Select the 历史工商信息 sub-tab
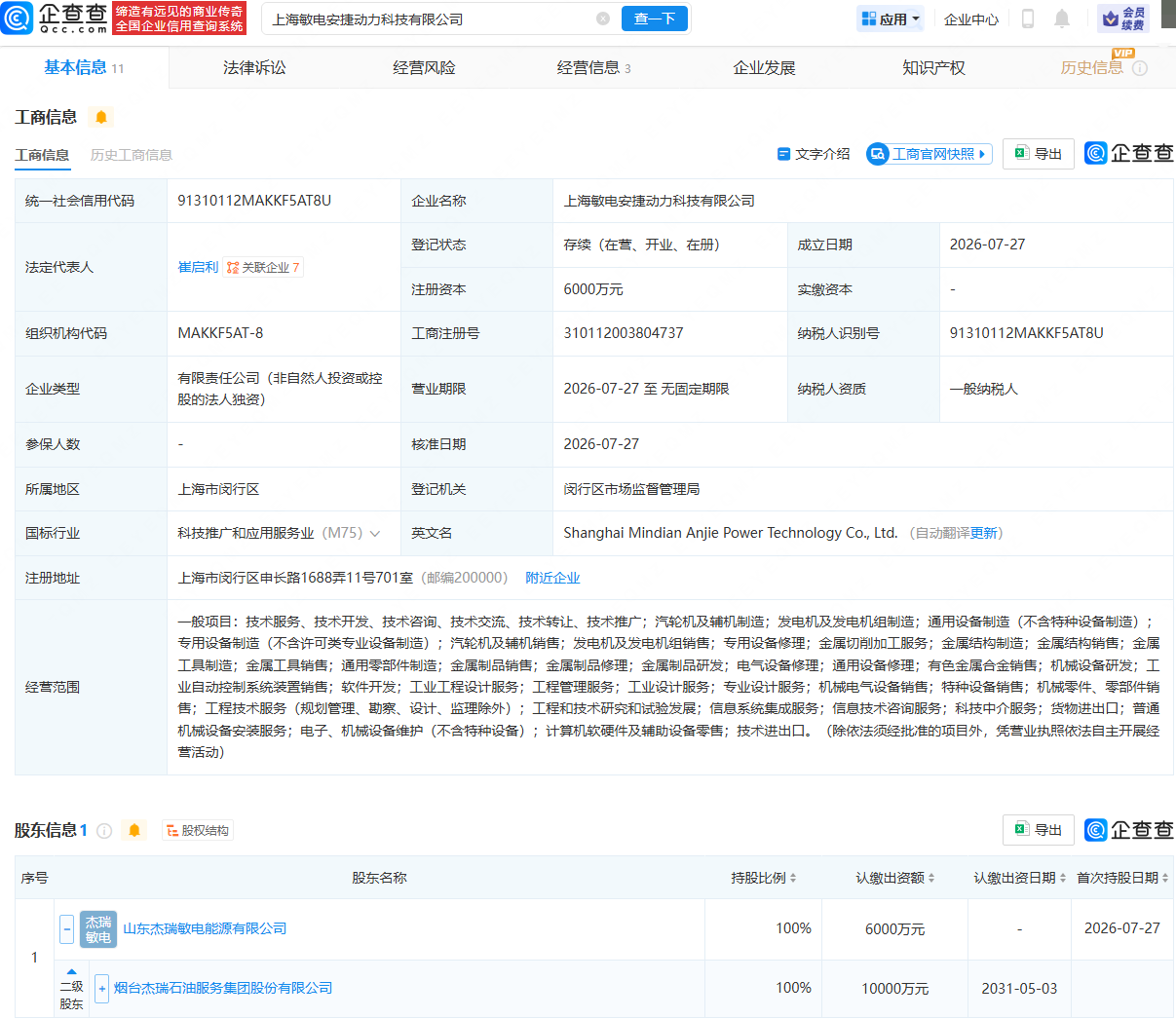The width and height of the screenshot is (1176, 1019). 132,155
